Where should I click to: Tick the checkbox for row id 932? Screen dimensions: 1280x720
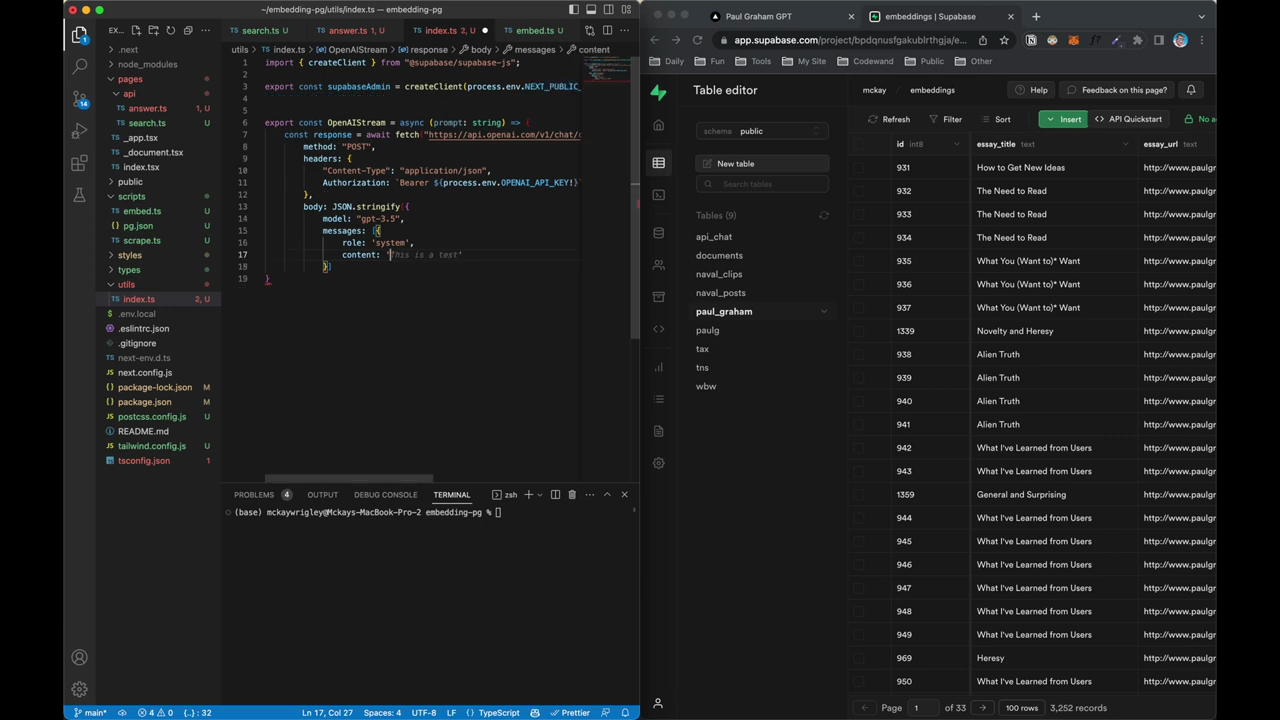point(859,191)
